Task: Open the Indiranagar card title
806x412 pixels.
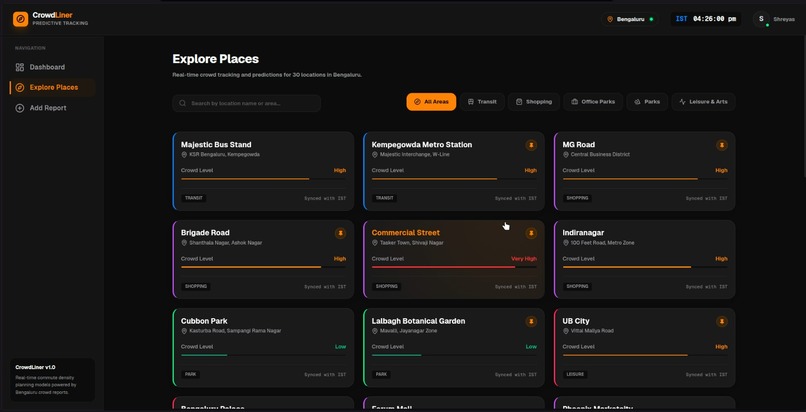Action: point(583,233)
